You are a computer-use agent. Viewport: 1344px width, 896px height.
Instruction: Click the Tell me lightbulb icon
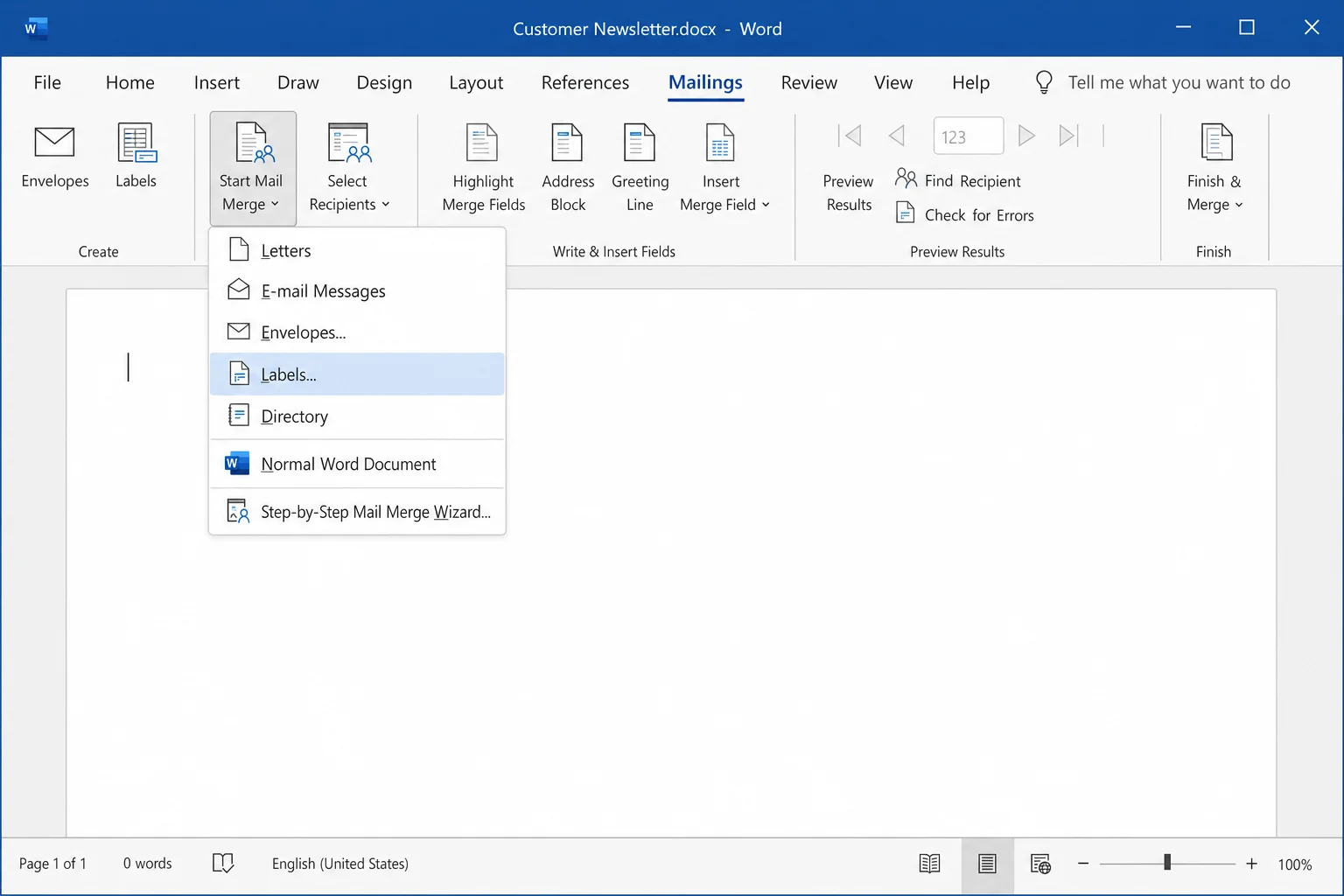(1044, 82)
